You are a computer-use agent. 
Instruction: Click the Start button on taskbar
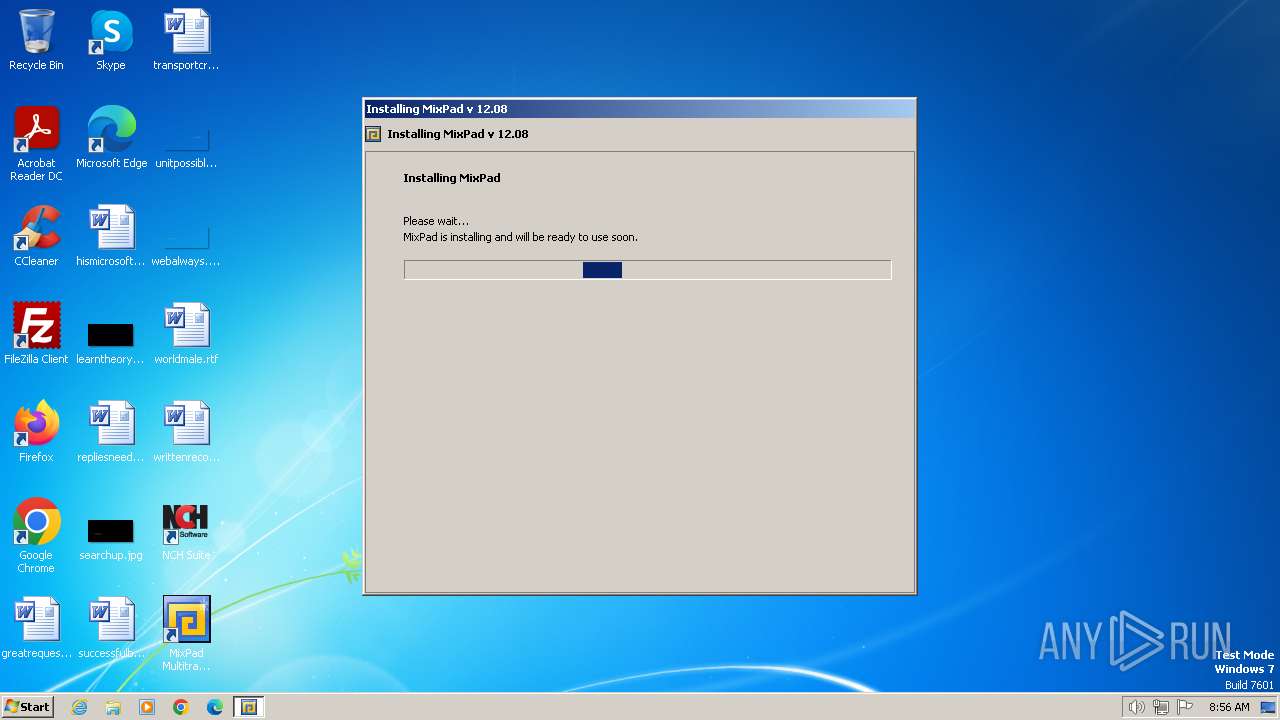pos(28,707)
